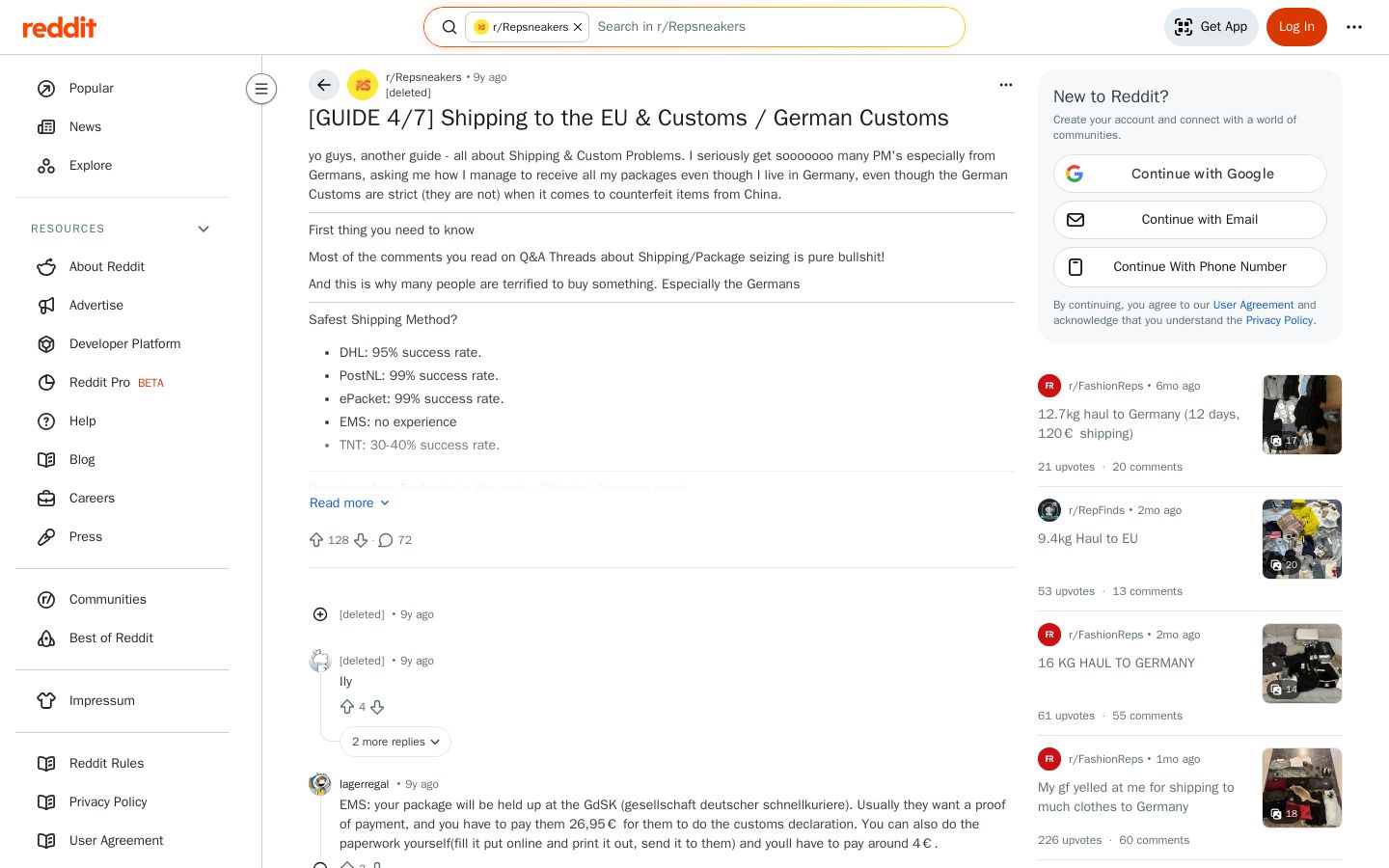Choose Continue with Google
This screenshot has height=868, width=1389.
[1190, 174]
